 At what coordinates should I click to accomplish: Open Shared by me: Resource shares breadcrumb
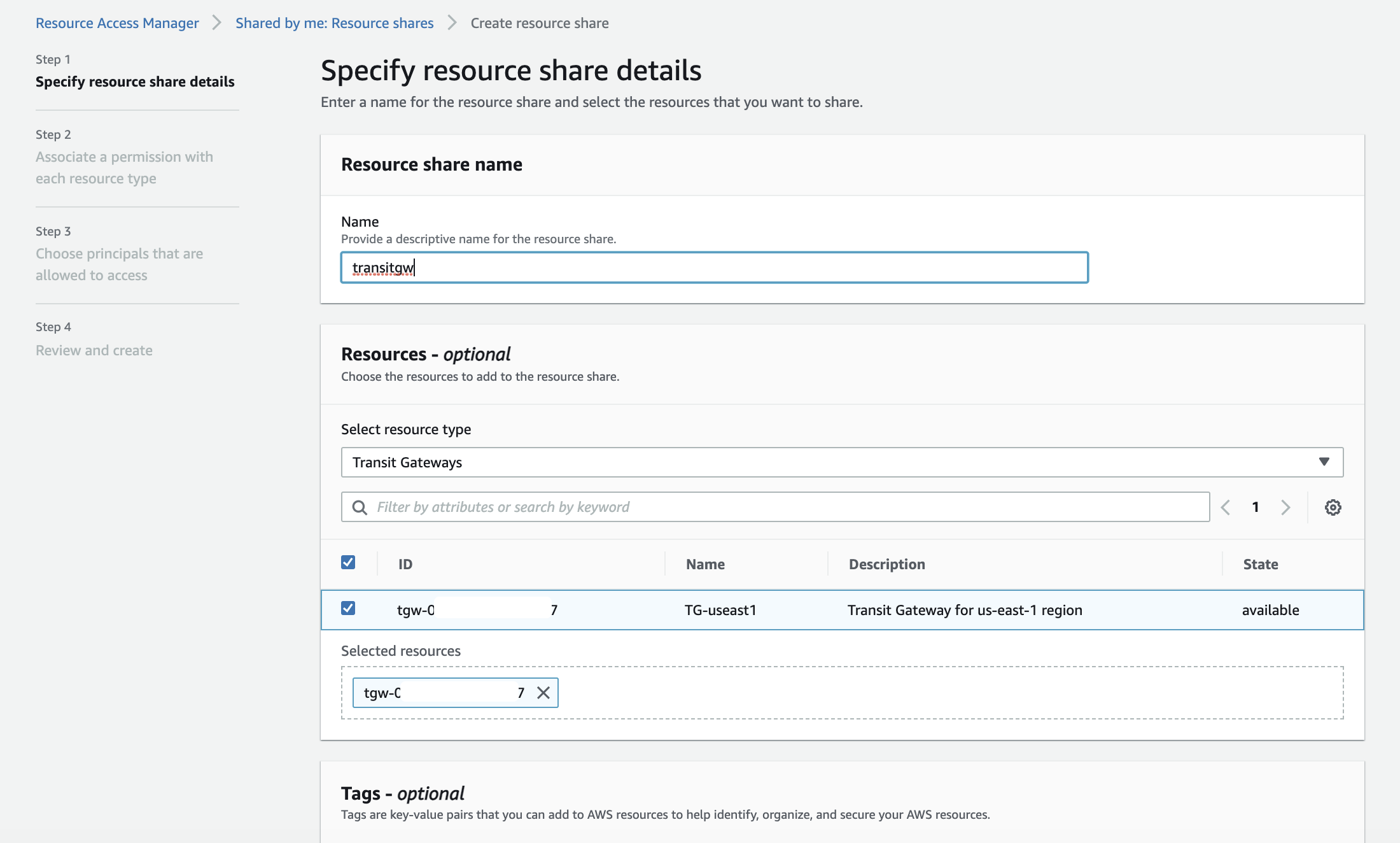point(334,23)
